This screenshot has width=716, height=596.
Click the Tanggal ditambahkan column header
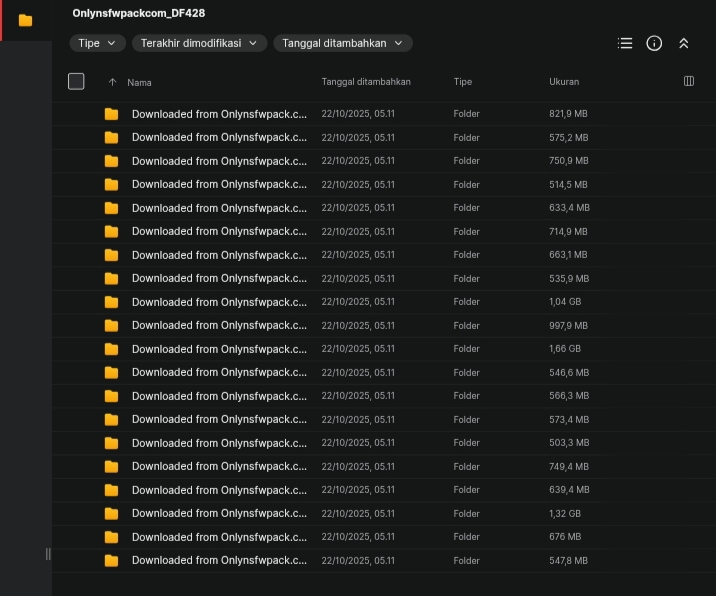coord(366,82)
